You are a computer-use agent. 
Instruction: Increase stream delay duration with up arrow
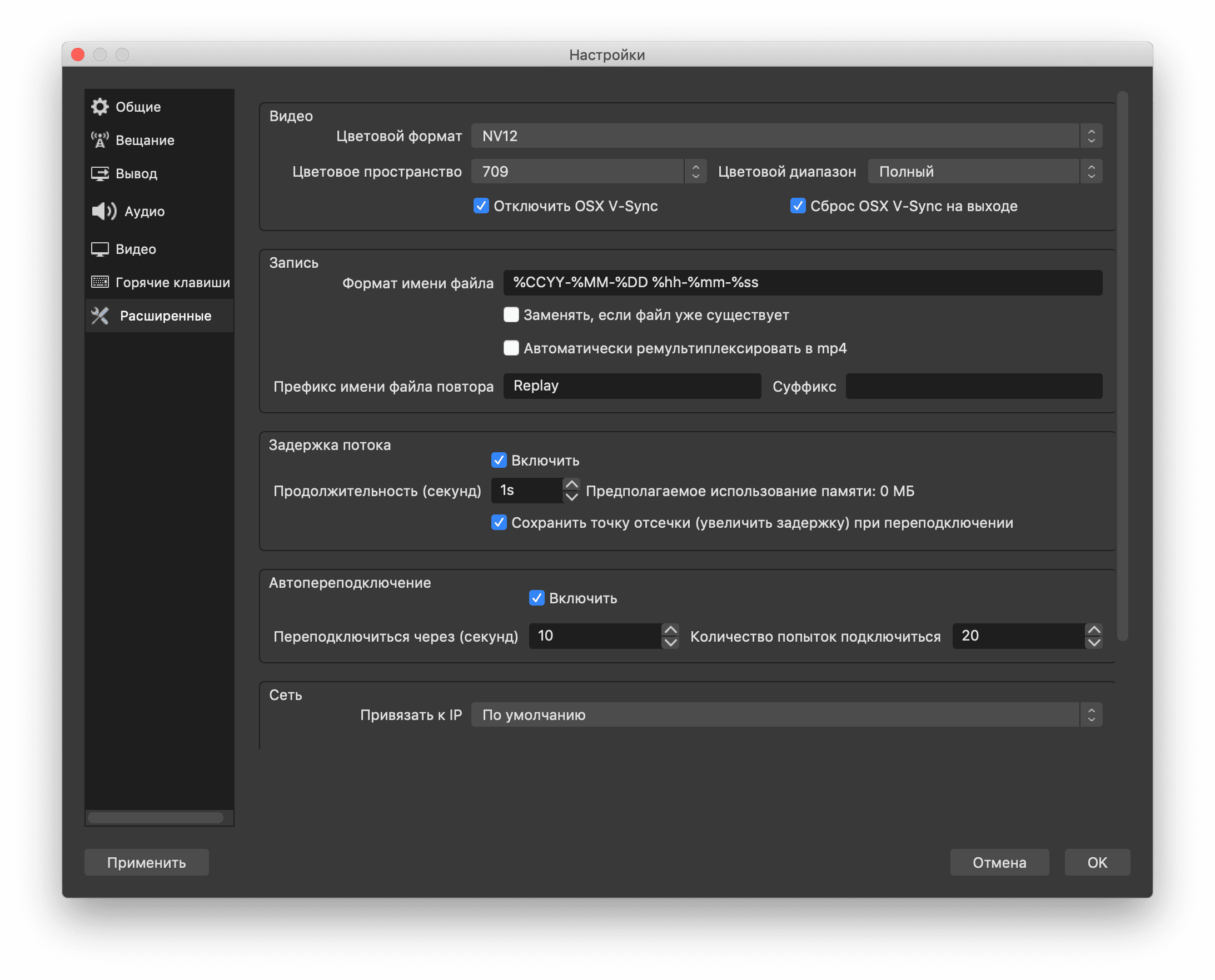[x=571, y=484]
